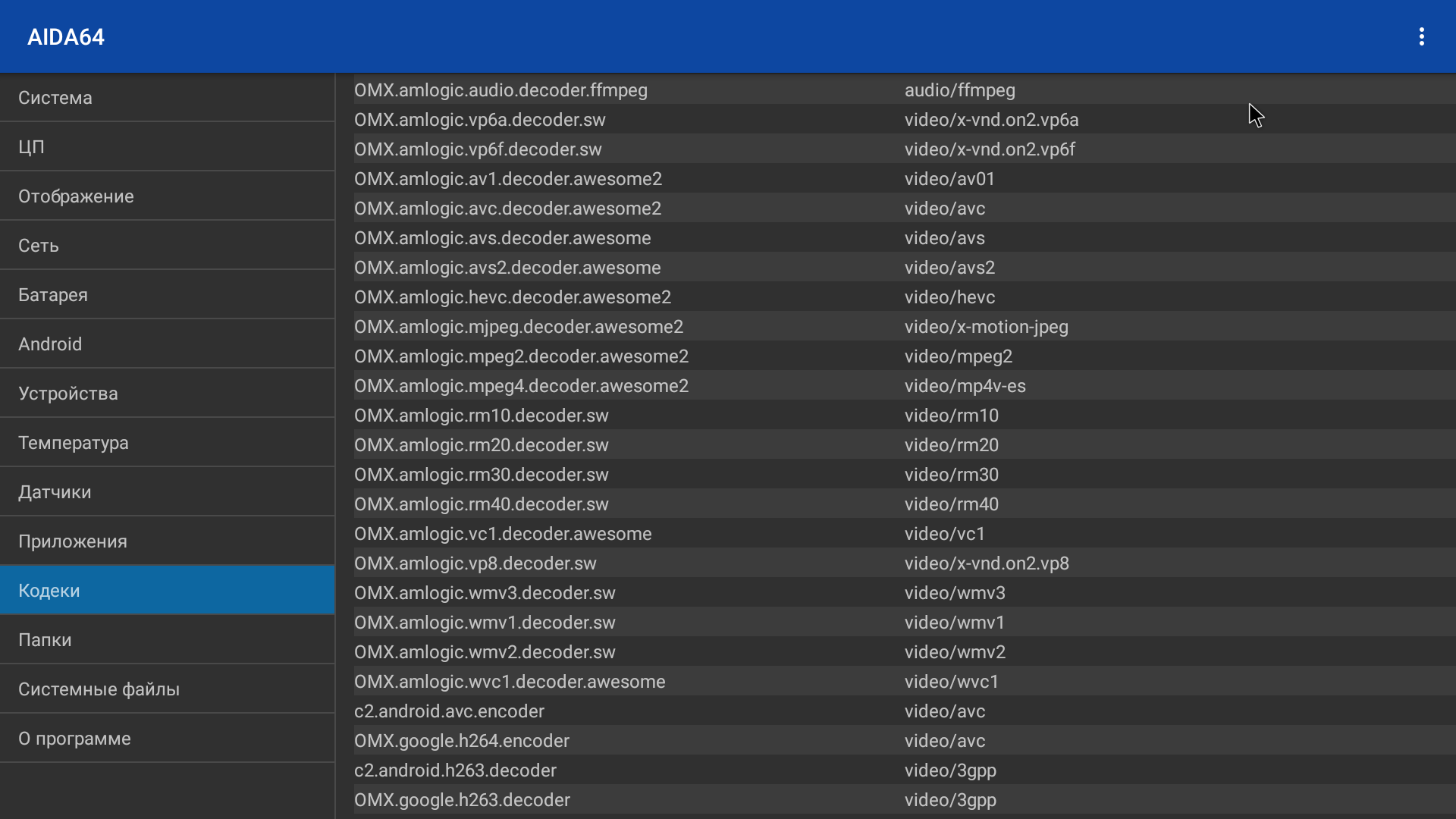Select the OMX.amlogic.hevc.decoder.awesome2 entry
Image resolution: width=1456 pixels, height=819 pixels.
pyautogui.click(x=904, y=297)
